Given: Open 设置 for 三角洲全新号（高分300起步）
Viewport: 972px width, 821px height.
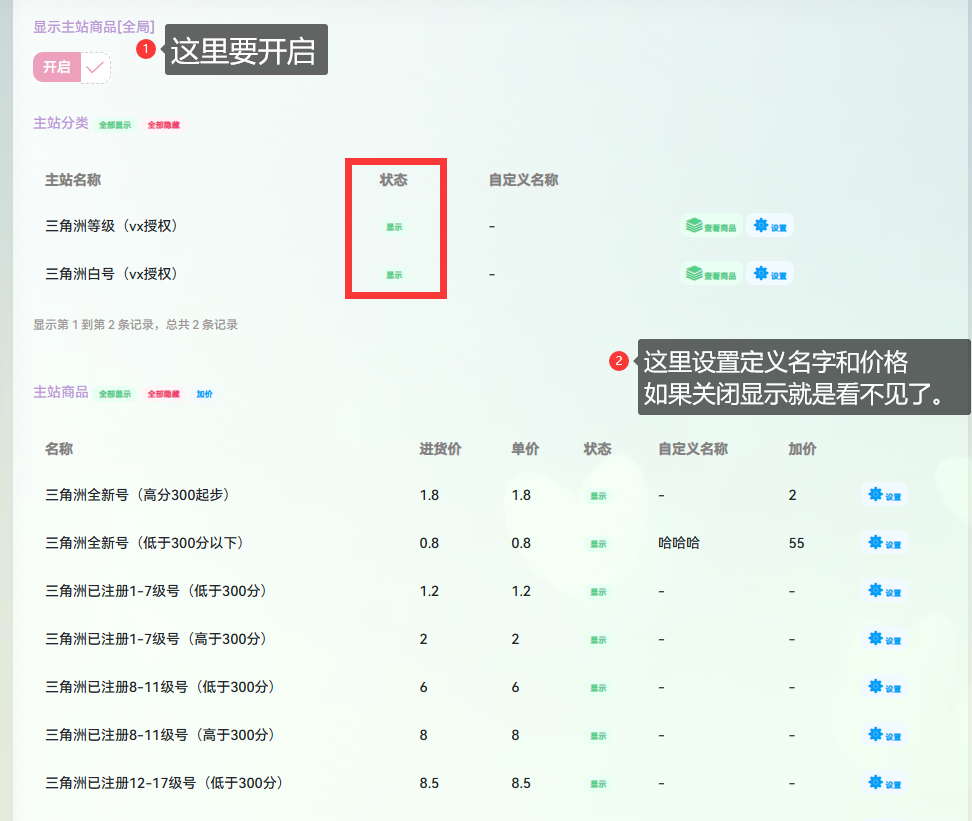Looking at the screenshot, I should (x=883, y=495).
